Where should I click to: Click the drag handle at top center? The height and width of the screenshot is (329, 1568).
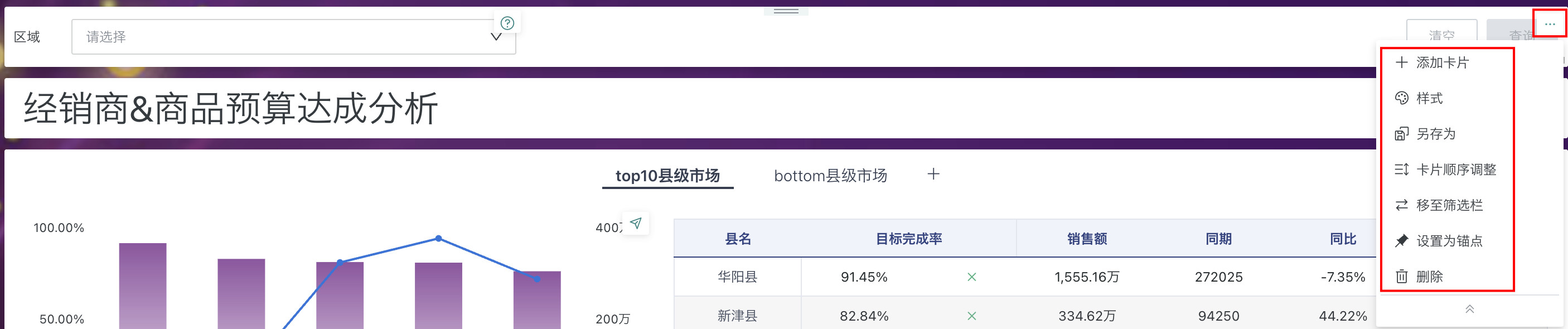click(786, 11)
